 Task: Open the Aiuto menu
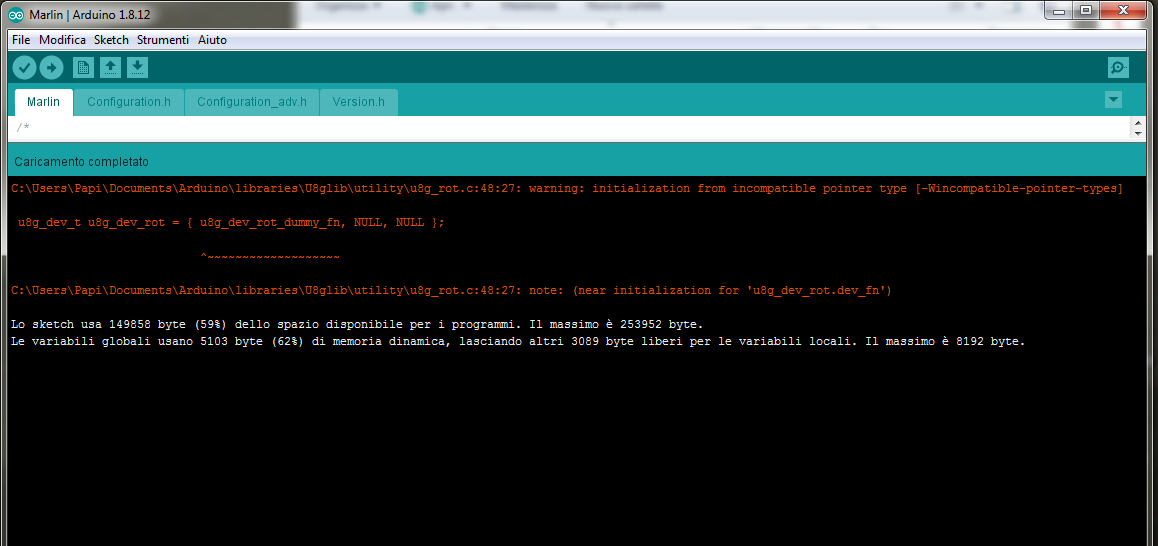pyautogui.click(x=213, y=40)
